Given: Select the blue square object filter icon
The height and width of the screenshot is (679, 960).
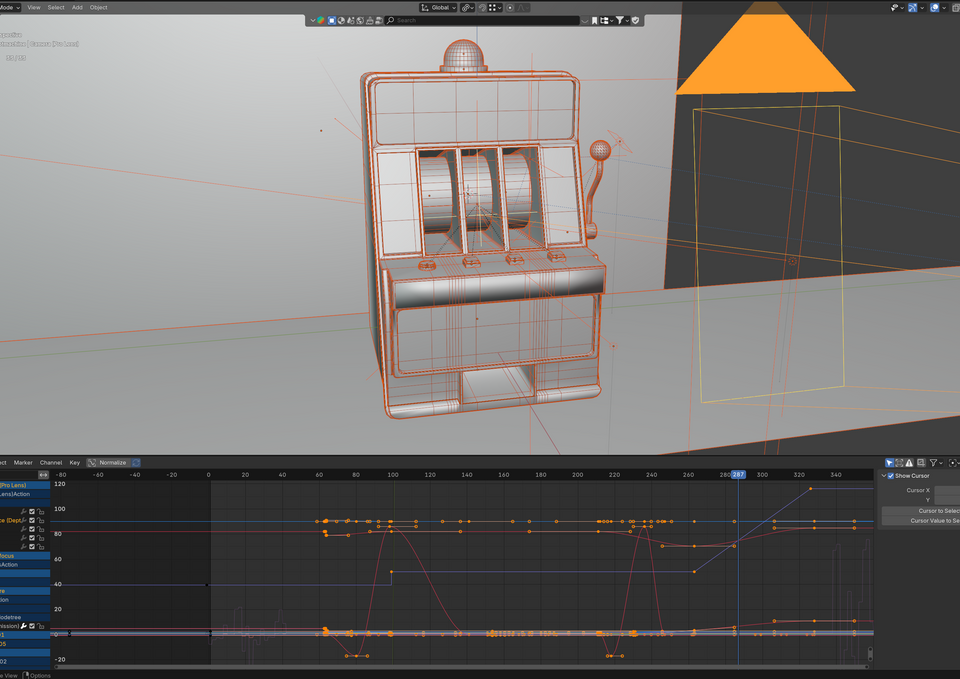Looking at the screenshot, I should coord(332,20).
